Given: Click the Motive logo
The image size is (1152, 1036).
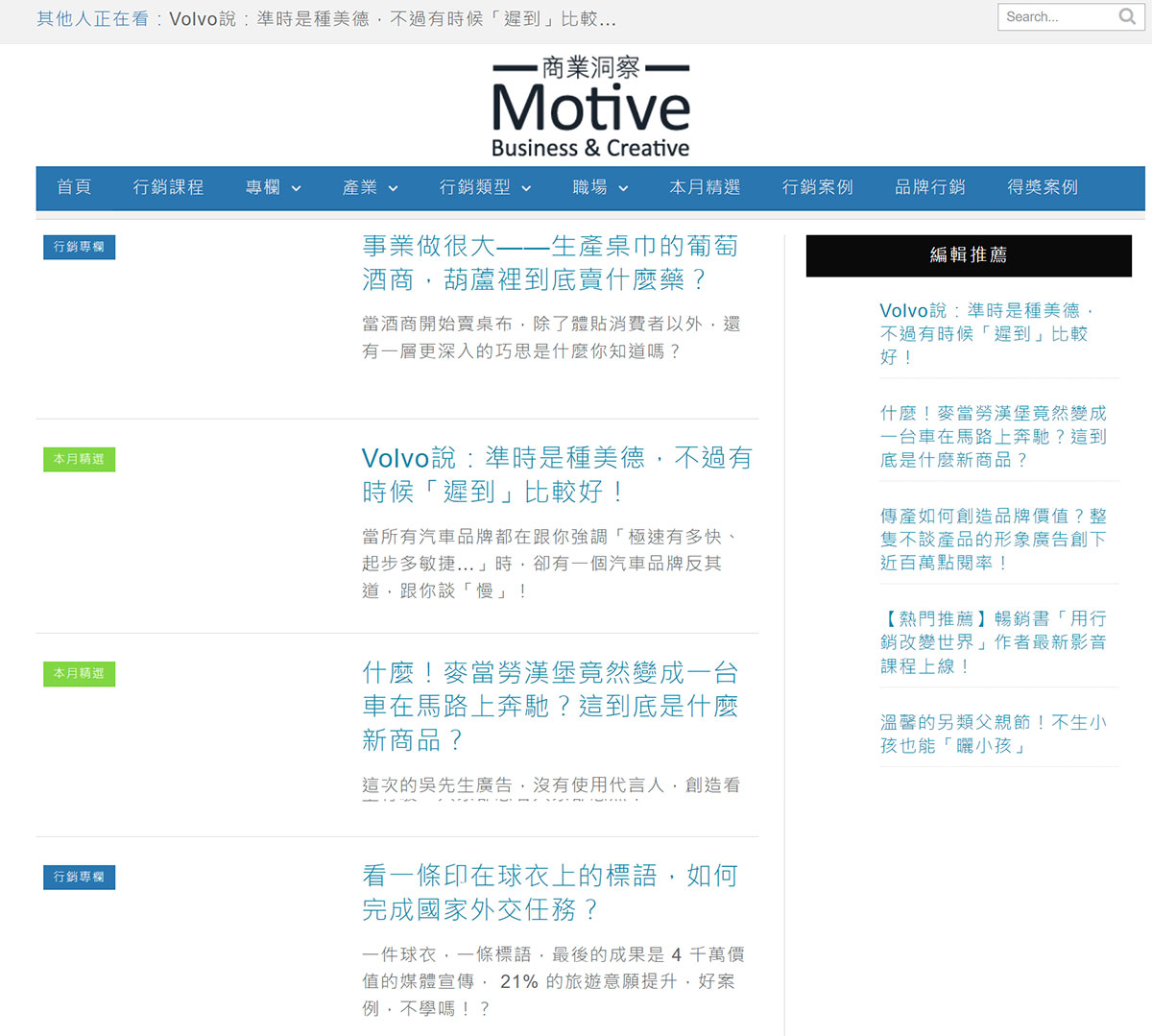Looking at the screenshot, I should [x=589, y=106].
